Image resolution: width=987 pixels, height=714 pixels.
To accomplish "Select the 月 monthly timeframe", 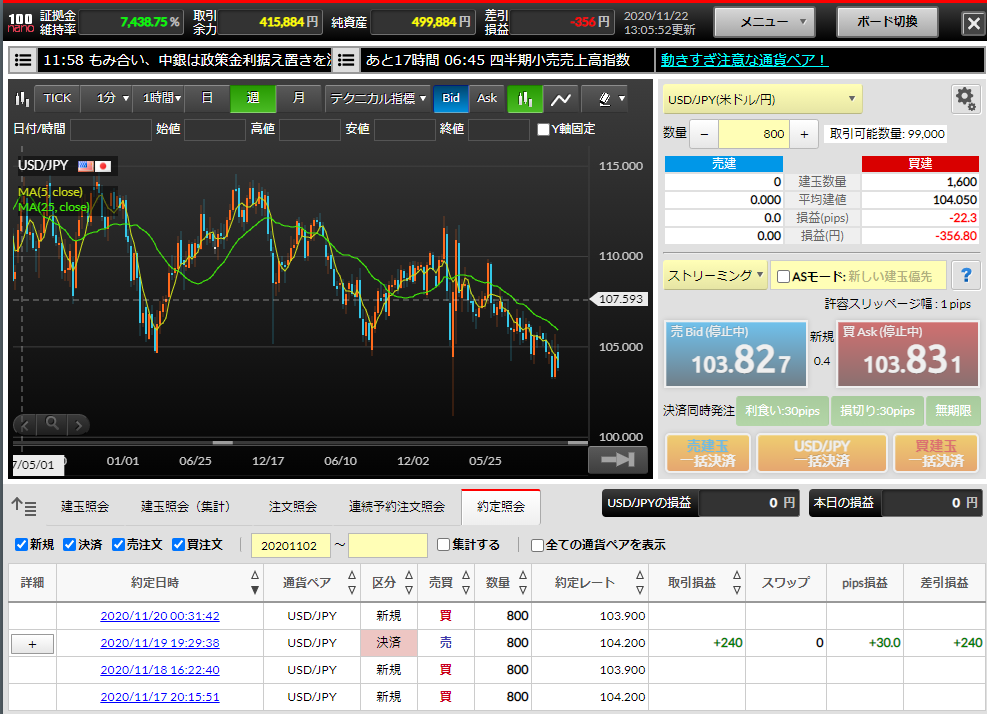I will tap(299, 98).
